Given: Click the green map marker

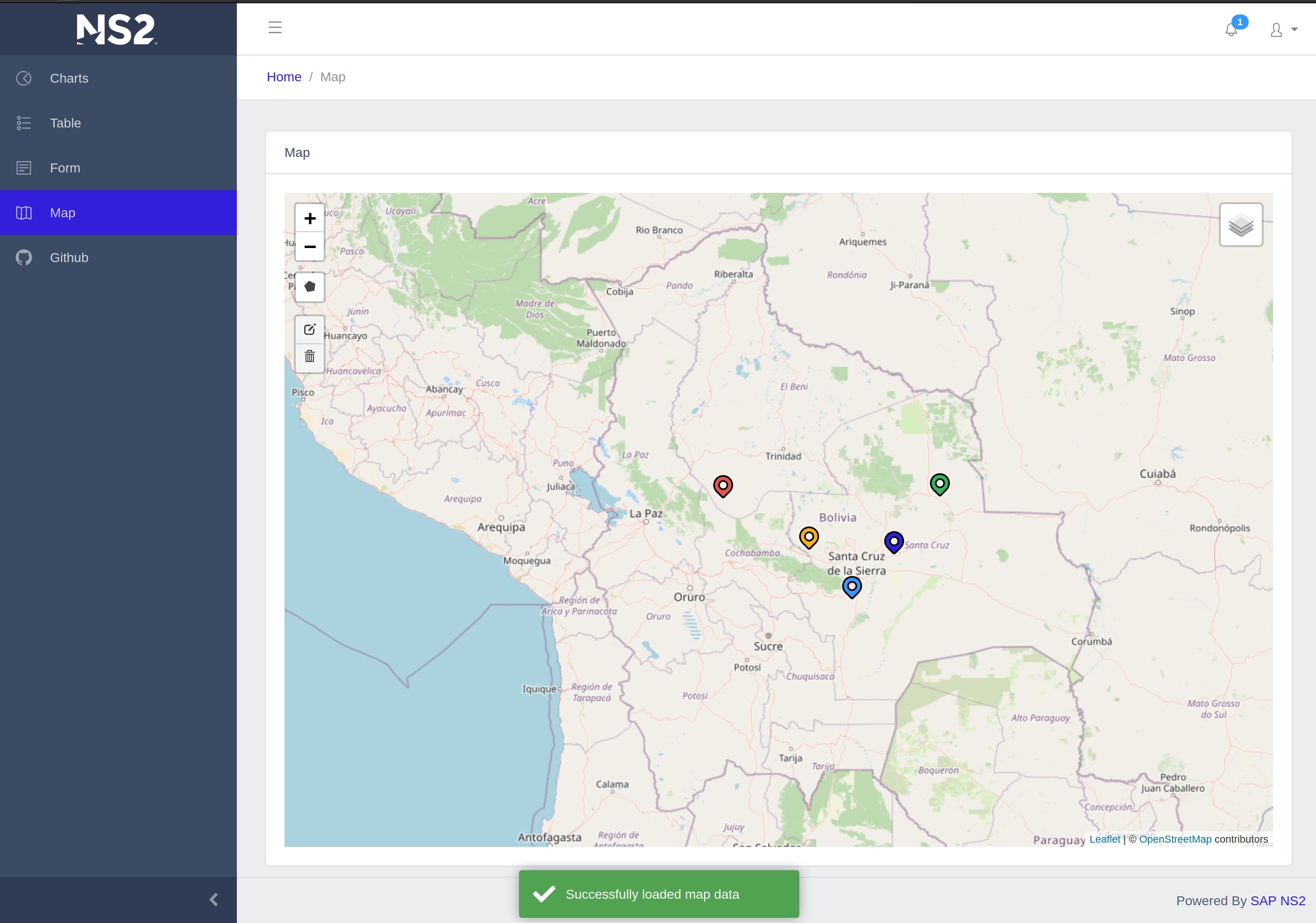Looking at the screenshot, I should pos(939,484).
